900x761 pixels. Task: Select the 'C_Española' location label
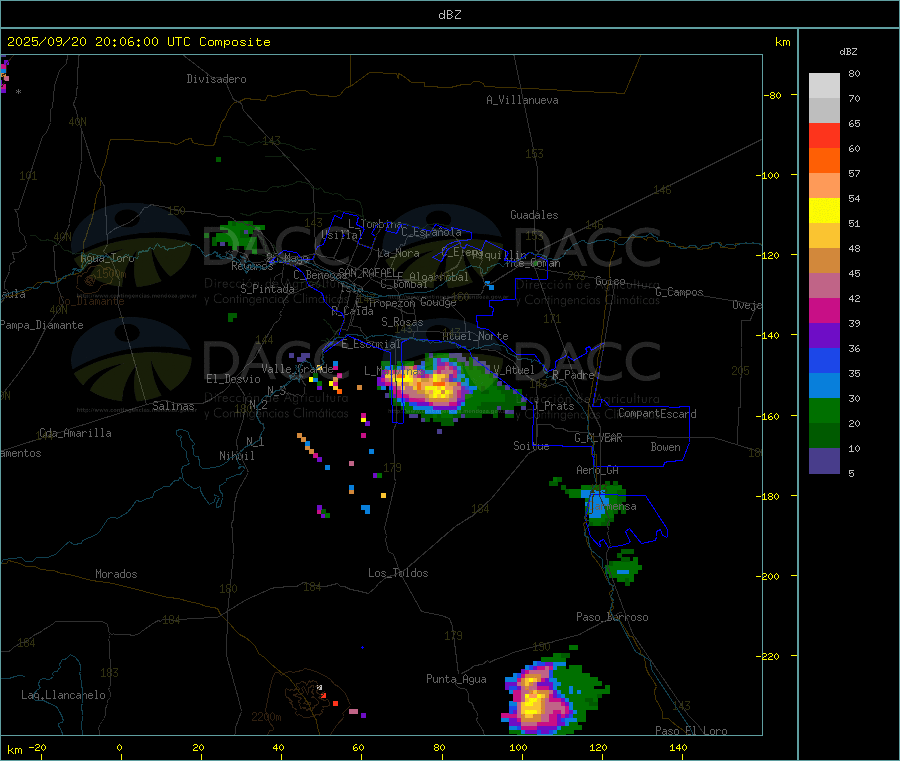pyautogui.click(x=431, y=232)
